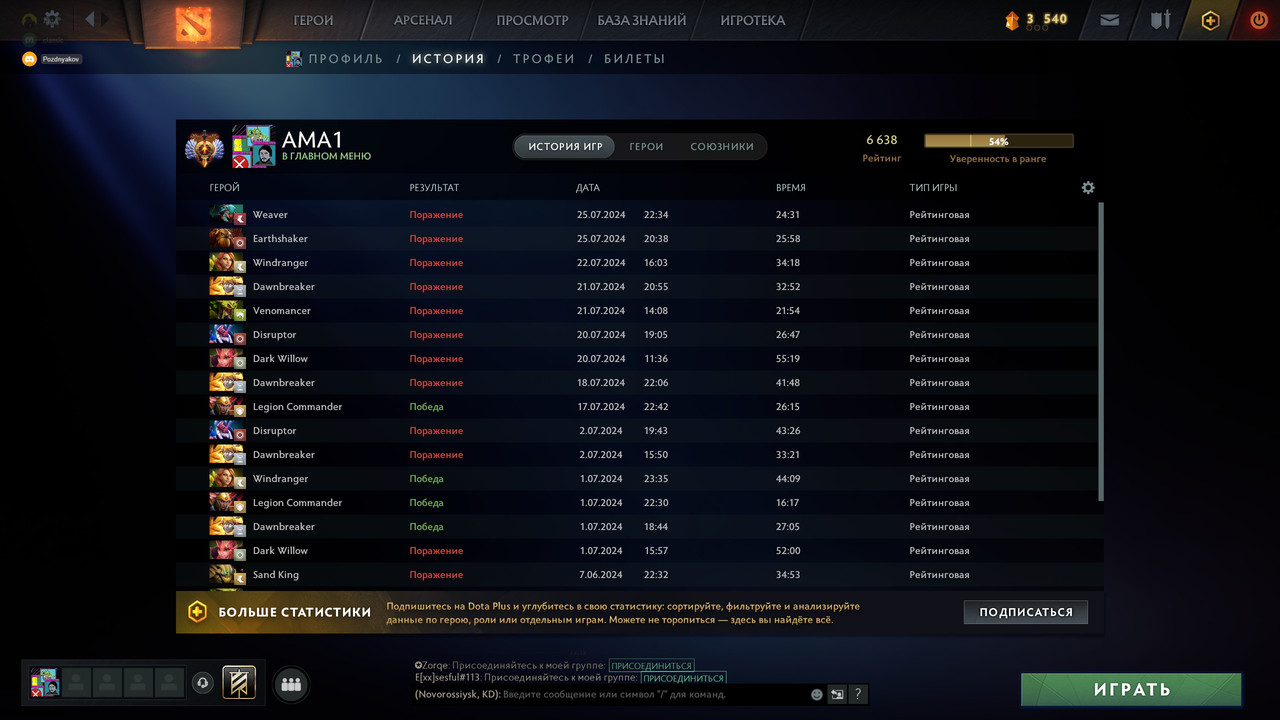Switch to the Герои stats toggle

pyautogui.click(x=646, y=146)
